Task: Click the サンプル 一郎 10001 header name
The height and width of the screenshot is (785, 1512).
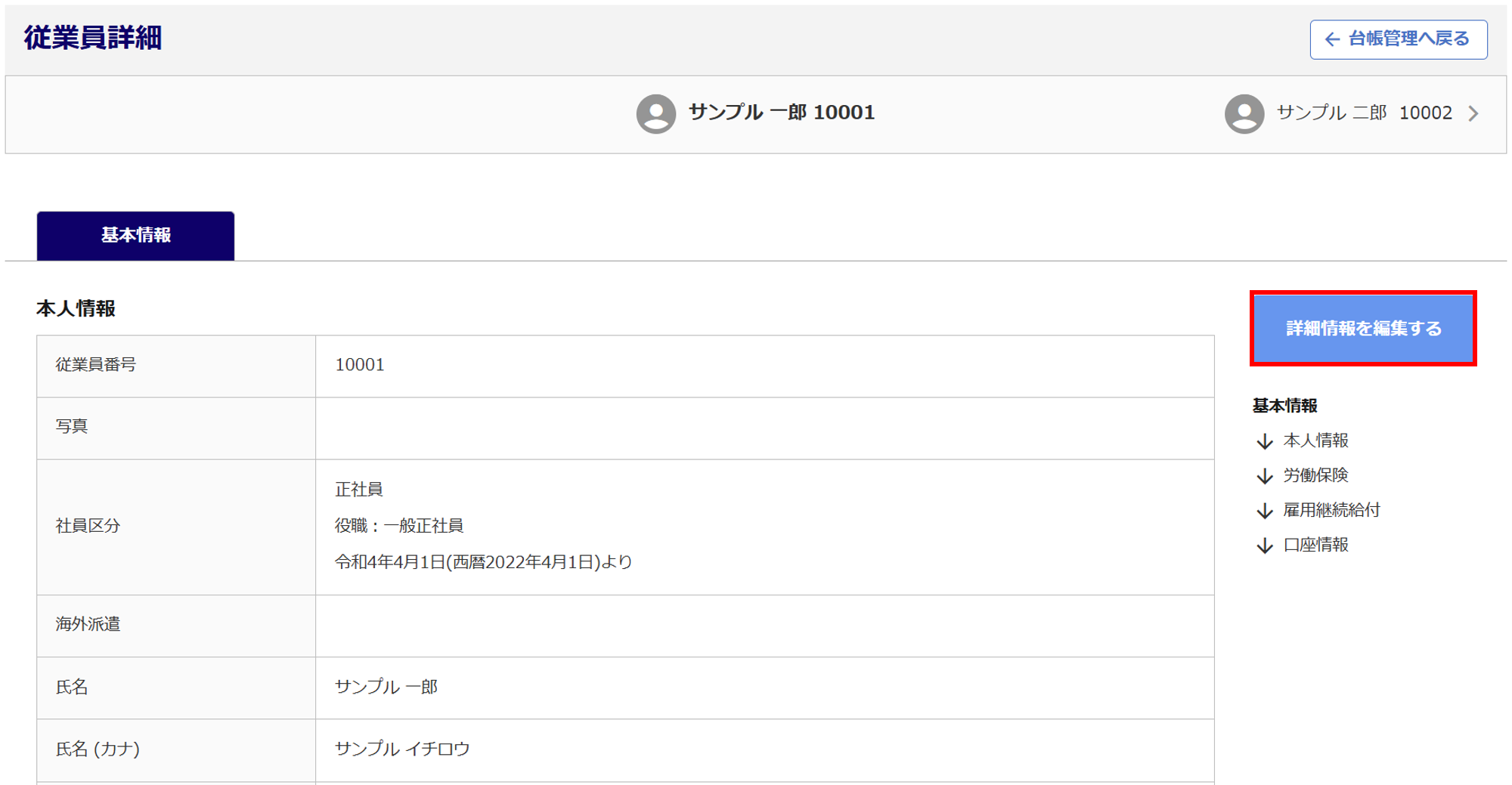Action: coord(781,113)
